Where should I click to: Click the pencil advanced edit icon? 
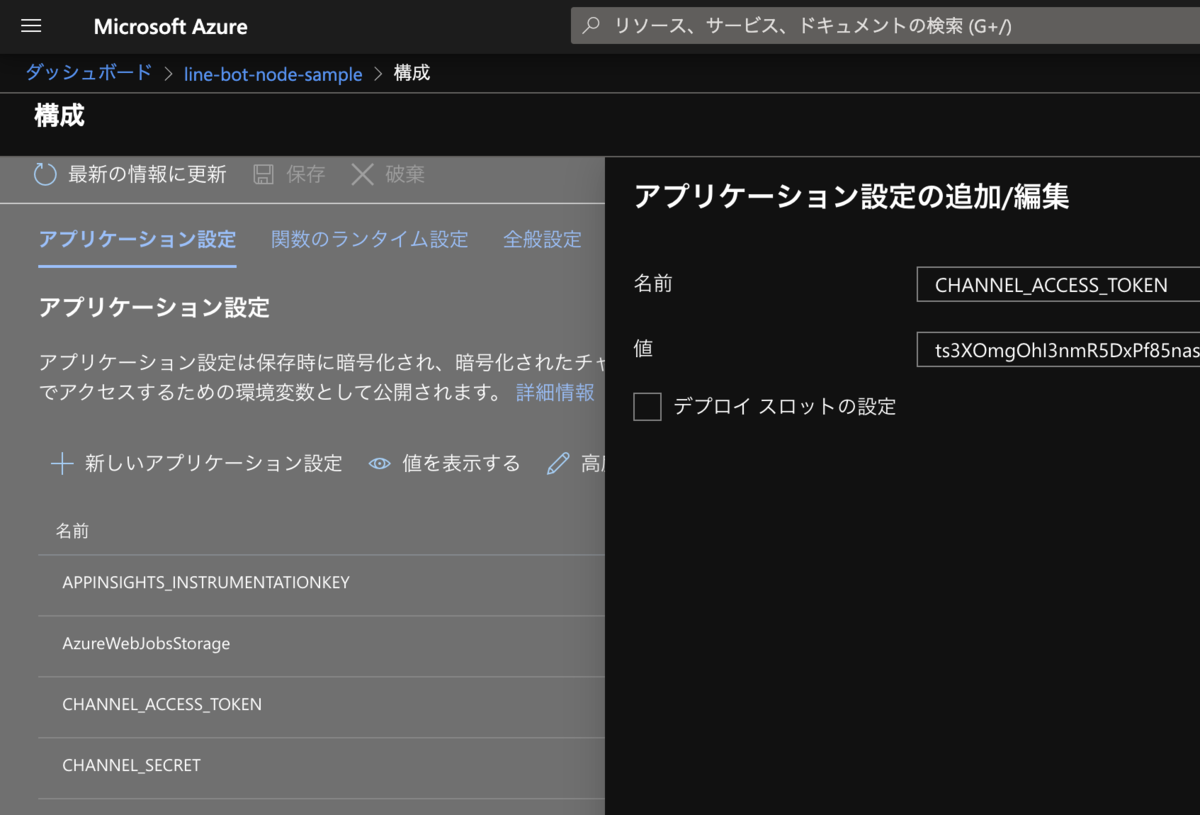click(558, 463)
